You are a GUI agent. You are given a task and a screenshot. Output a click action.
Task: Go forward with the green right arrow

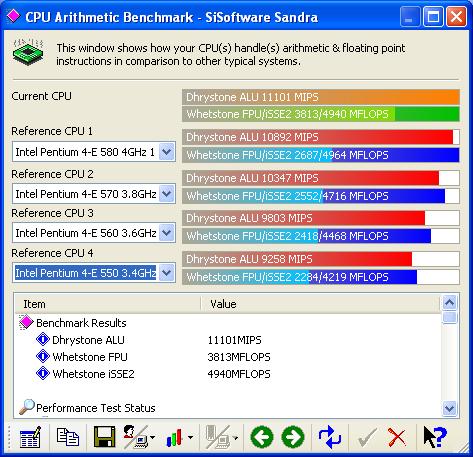(x=293, y=437)
